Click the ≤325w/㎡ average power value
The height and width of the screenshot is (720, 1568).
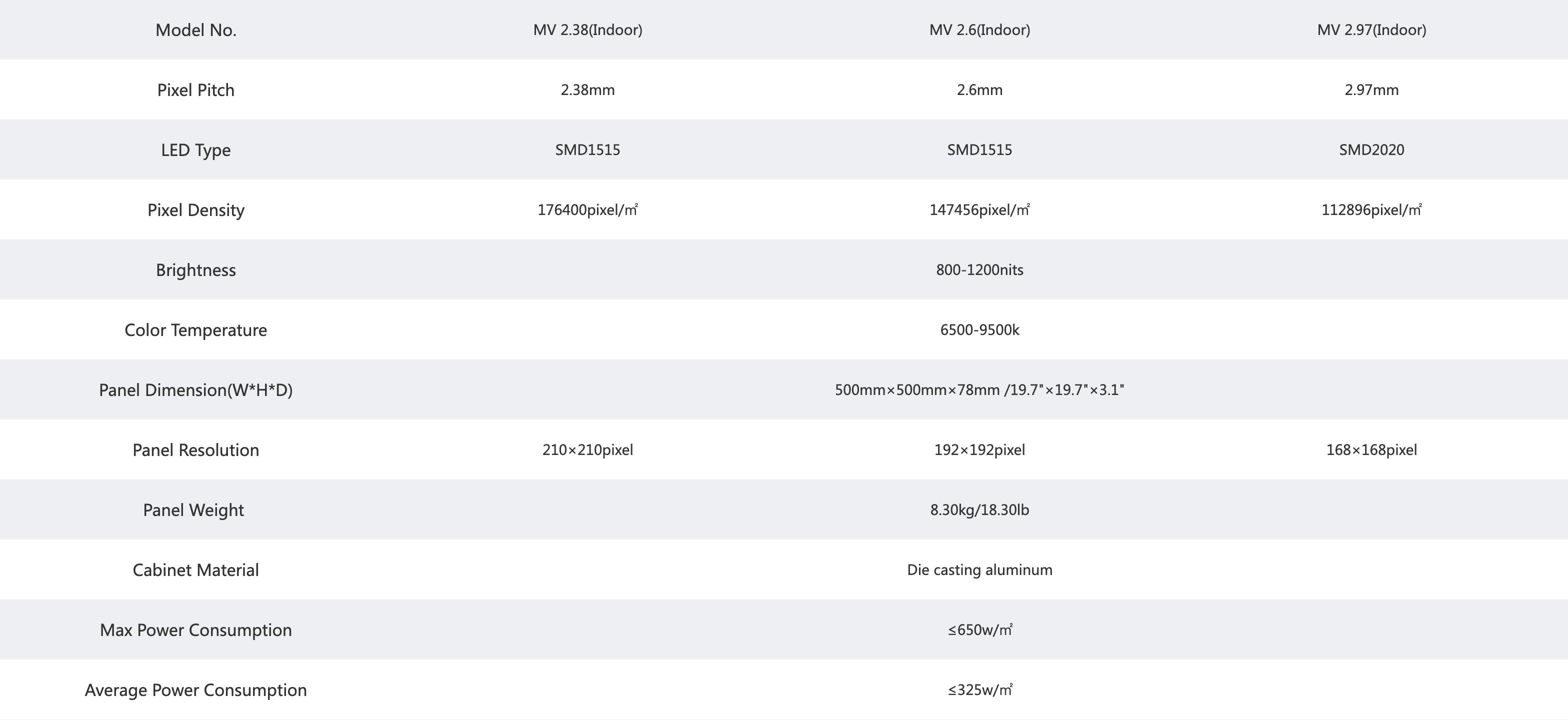click(979, 689)
